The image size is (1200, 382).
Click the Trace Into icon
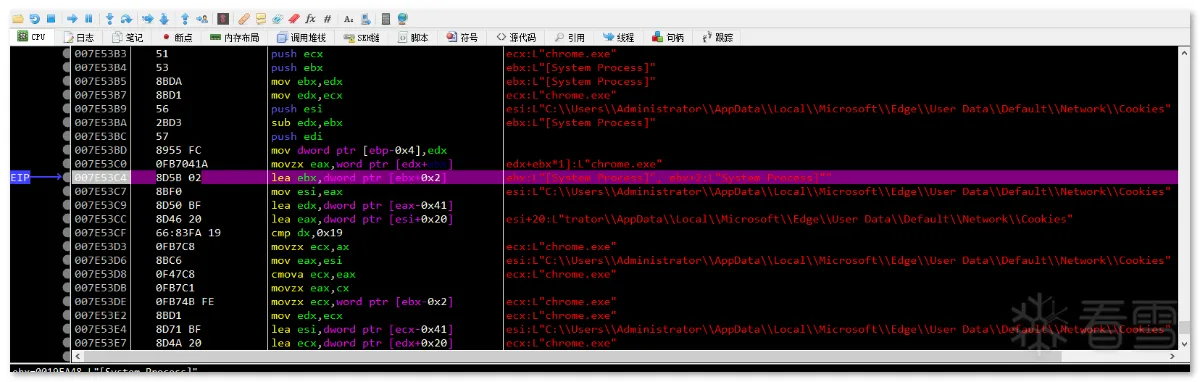[x=147, y=18]
